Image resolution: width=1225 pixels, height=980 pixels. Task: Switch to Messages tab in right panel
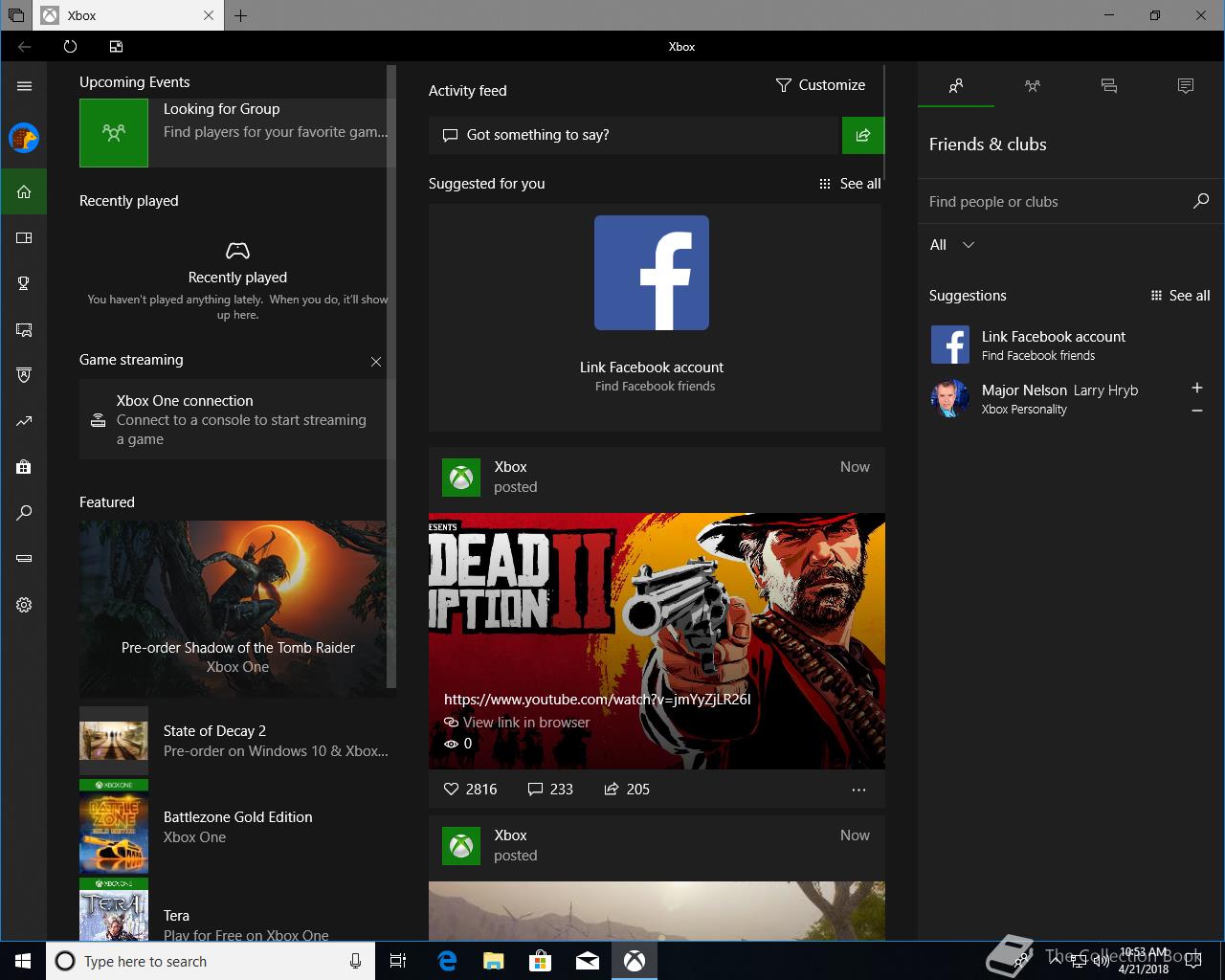[x=1109, y=86]
